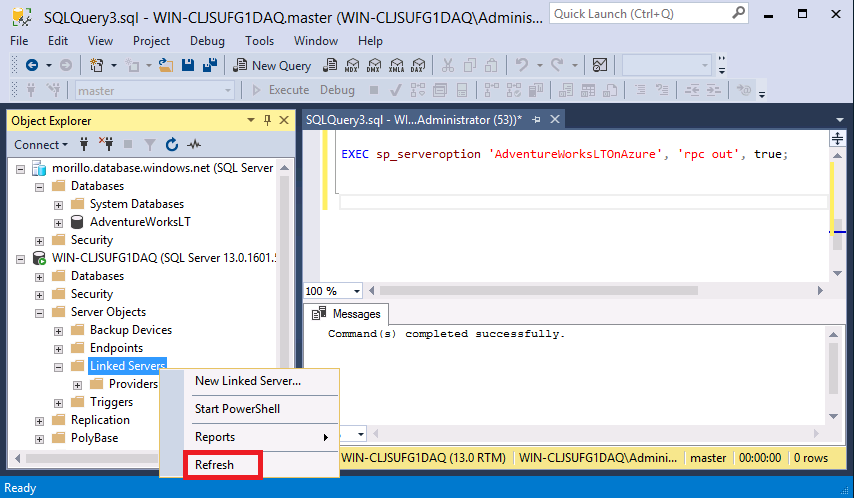Open the File menu
Image resolution: width=854 pixels, height=498 pixels.
[x=19, y=41]
